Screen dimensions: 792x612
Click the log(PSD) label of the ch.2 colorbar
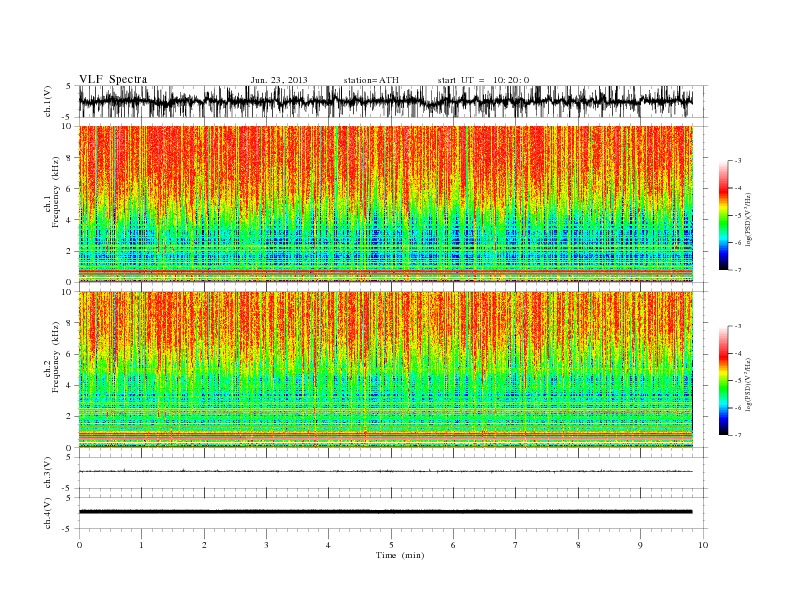pos(749,385)
